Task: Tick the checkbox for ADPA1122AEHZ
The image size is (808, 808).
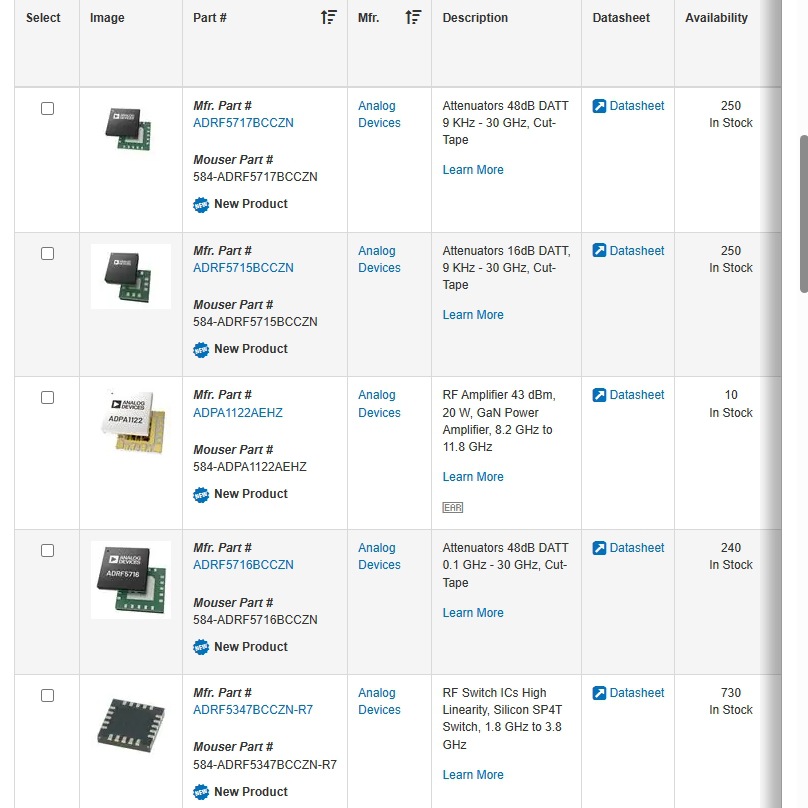Action: tap(47, 398)
